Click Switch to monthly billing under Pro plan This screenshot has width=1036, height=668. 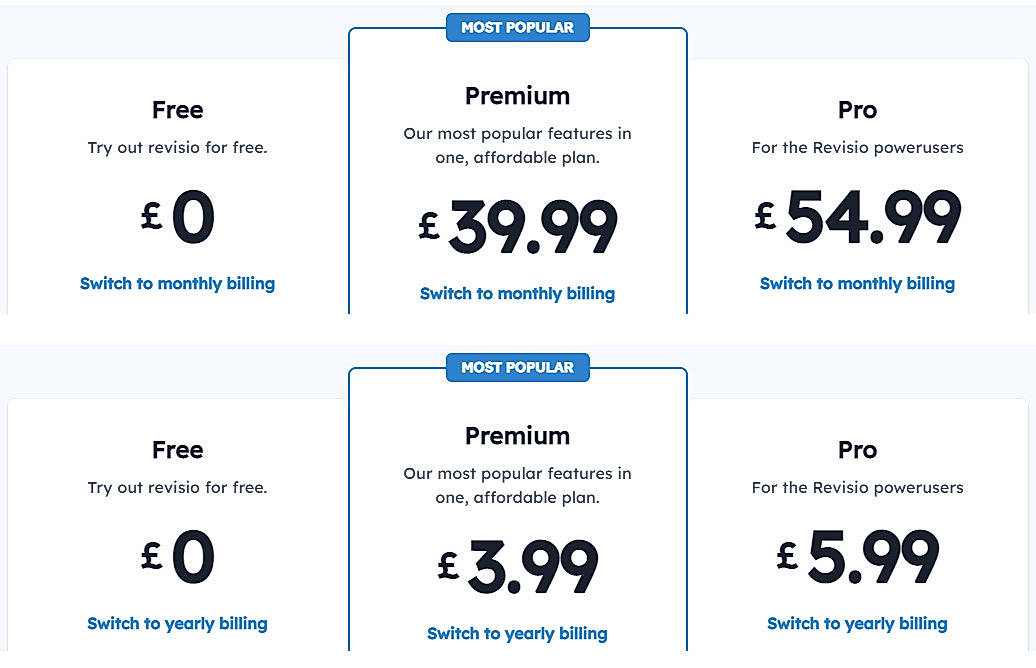(x=857, y=283)
